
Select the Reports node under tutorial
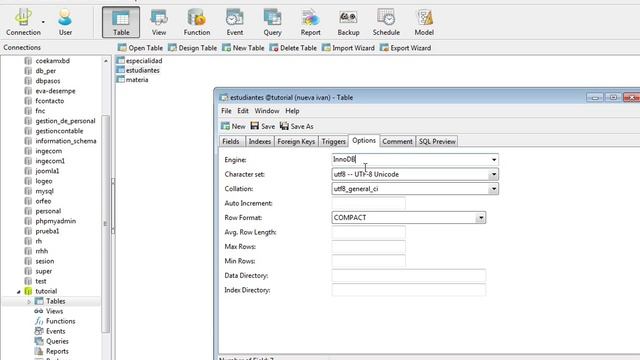click(51, 351)
